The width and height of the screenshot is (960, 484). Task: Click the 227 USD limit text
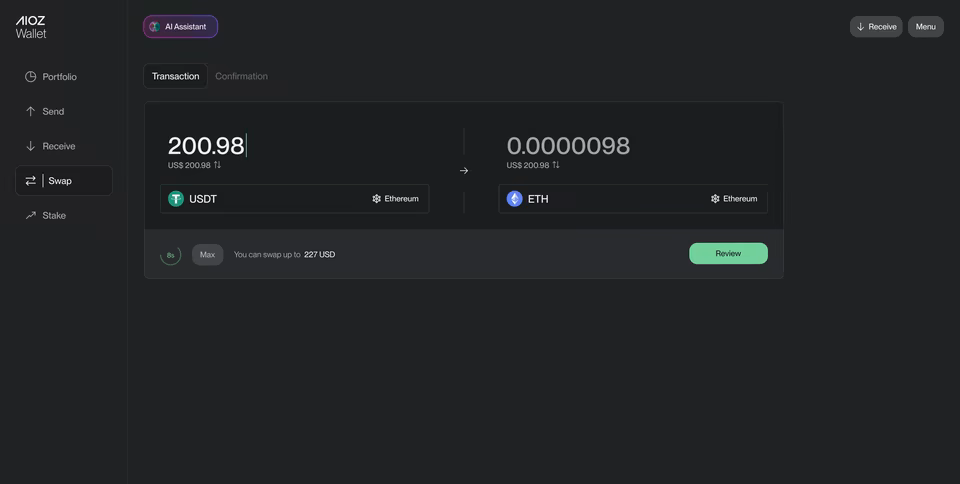[x=320, y=255]
